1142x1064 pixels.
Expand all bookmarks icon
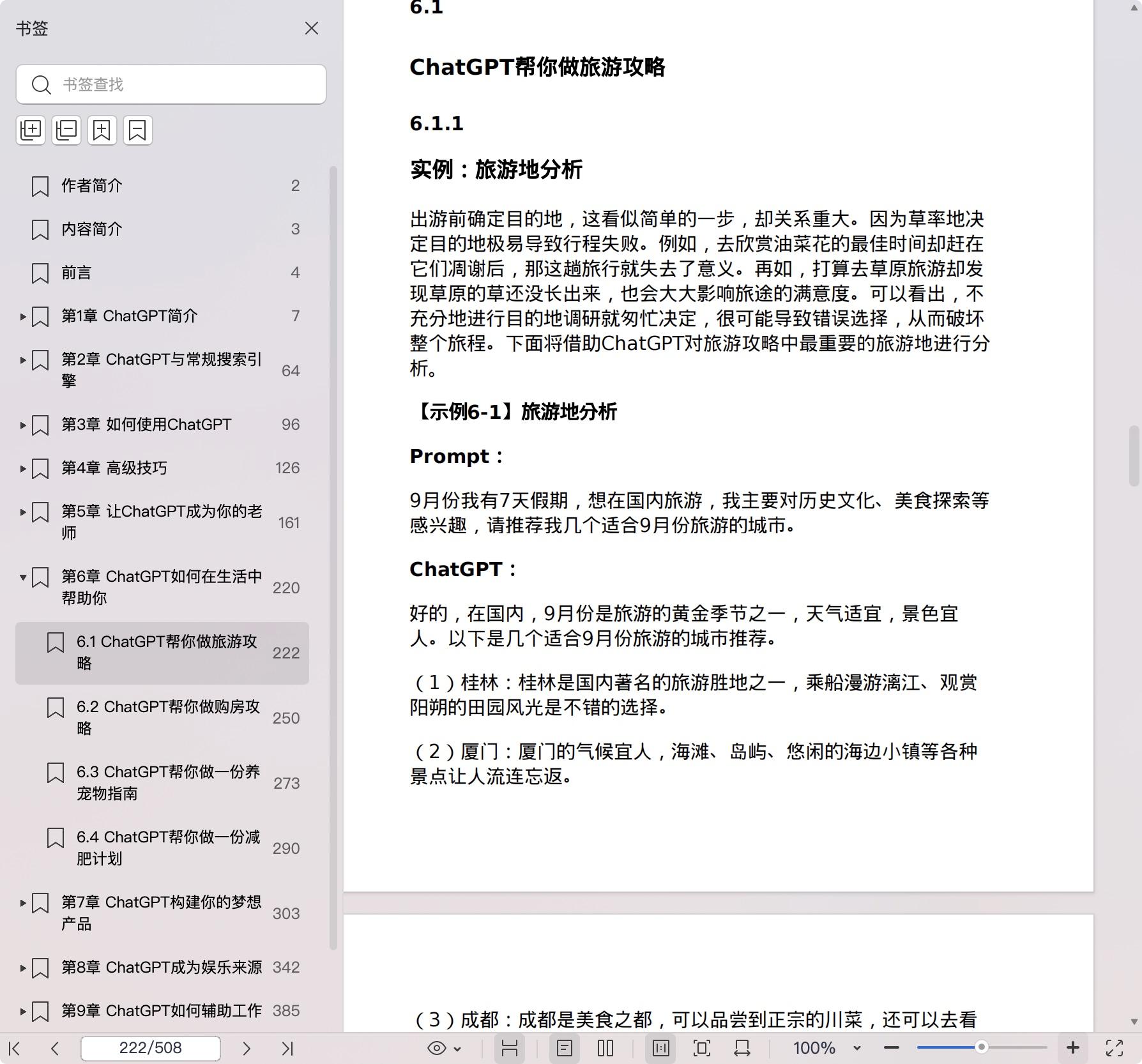[31, 130]
